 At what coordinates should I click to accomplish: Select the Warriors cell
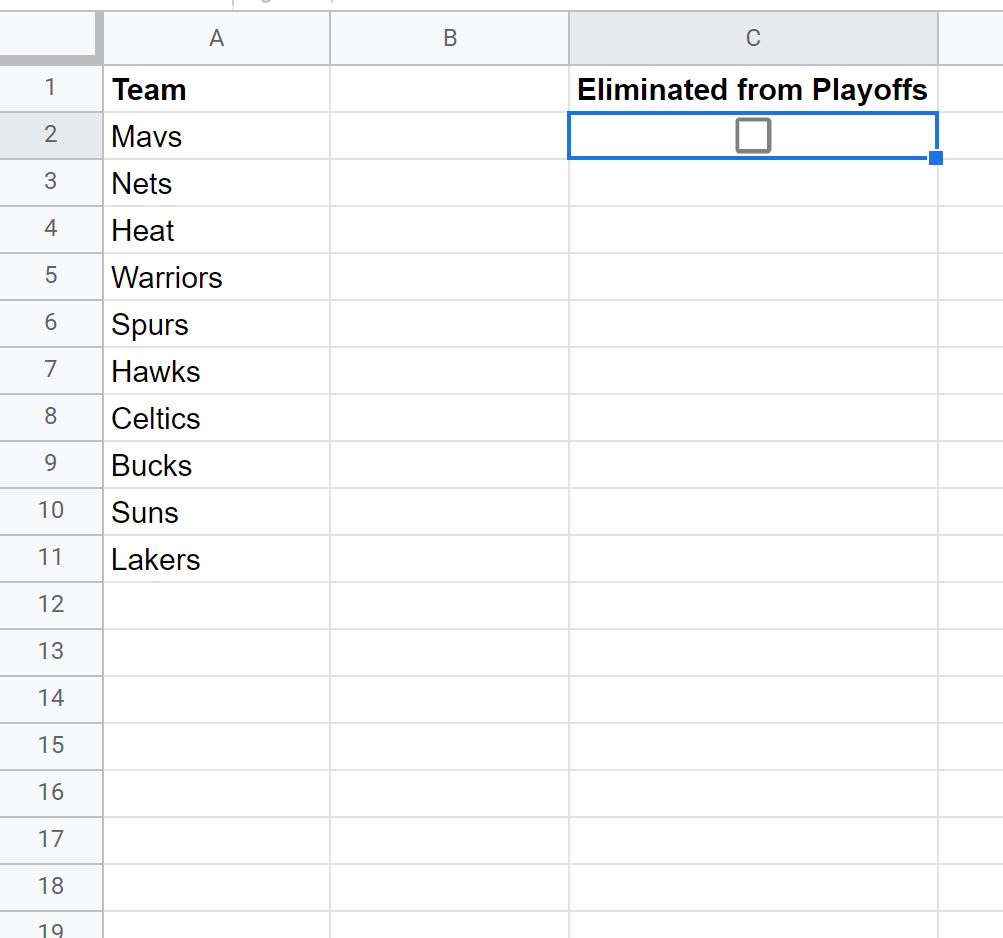coord(216,277)
